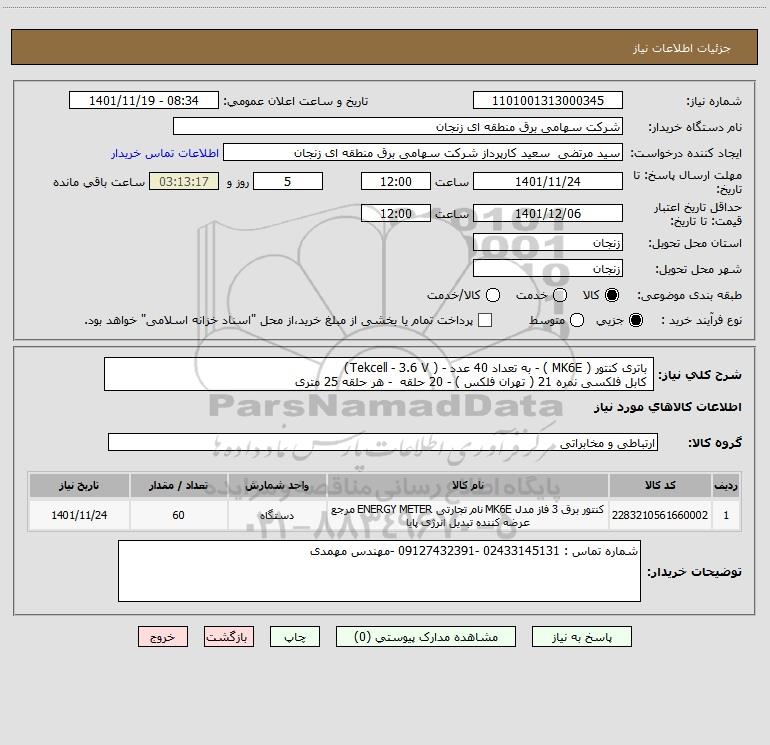Open مشاهده مدارک پیوستی (0) button
This screenshot has width=770, height=745.
(426, 637)
